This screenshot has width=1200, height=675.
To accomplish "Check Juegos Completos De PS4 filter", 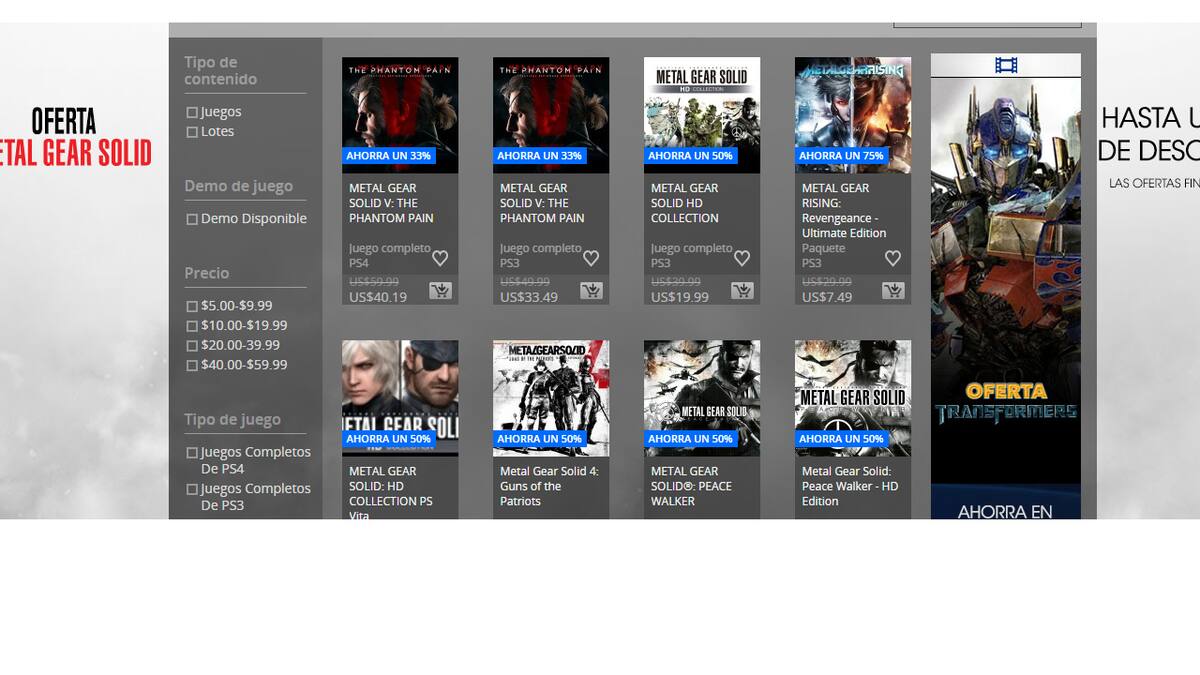I will [192, 453].
